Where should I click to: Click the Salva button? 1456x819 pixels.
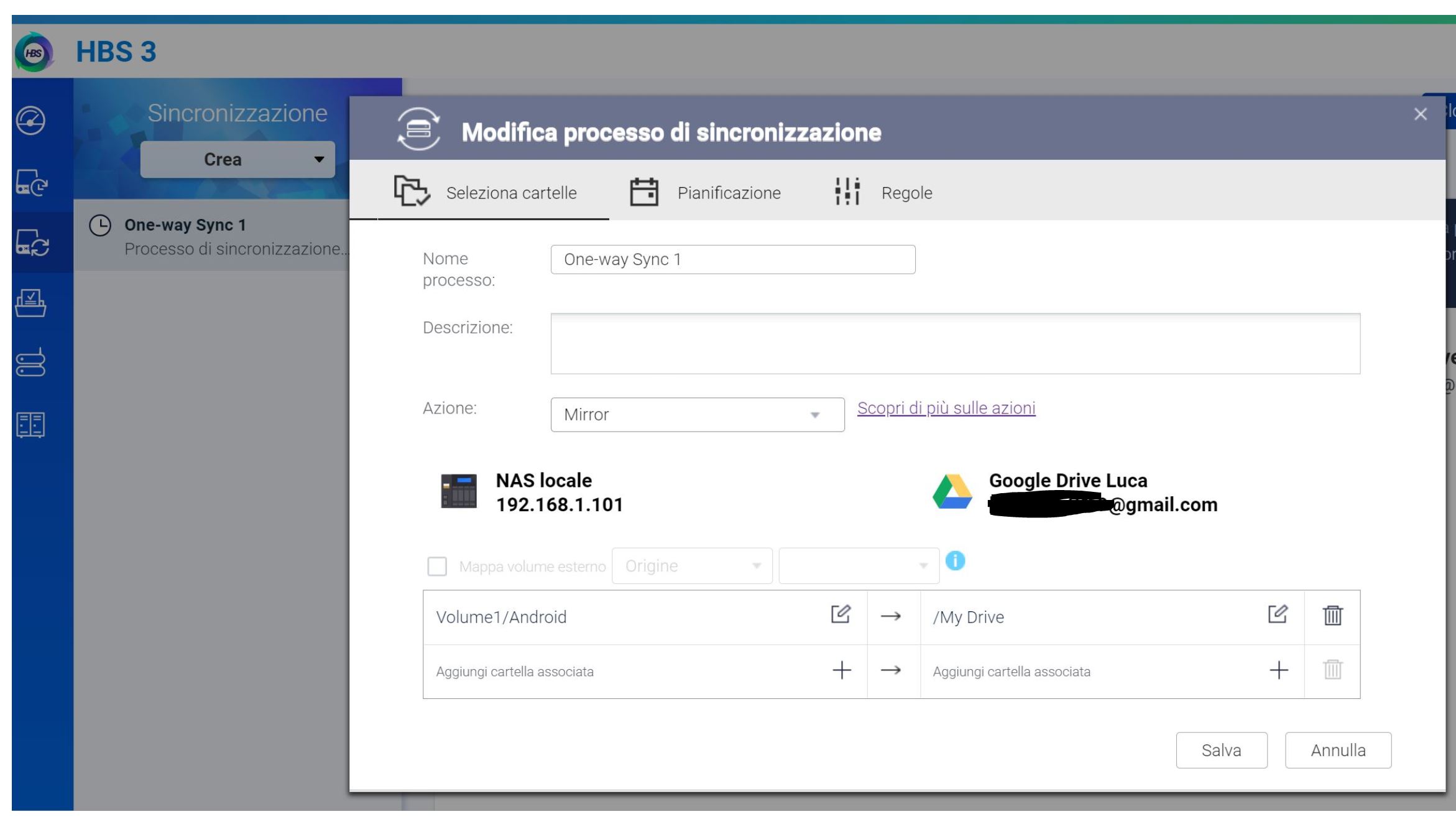tap(1221, 750)
